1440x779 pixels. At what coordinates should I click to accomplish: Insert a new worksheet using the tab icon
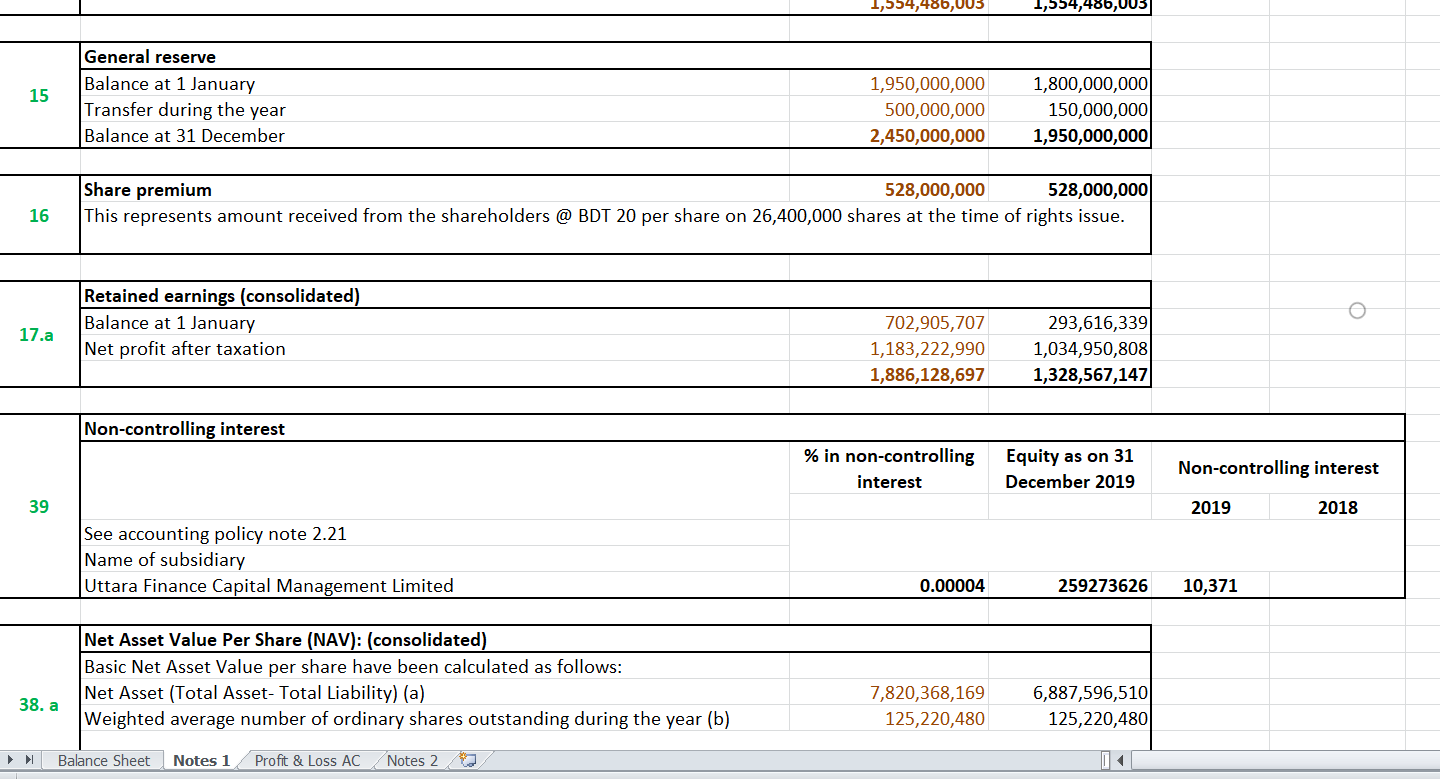[466, 760]
